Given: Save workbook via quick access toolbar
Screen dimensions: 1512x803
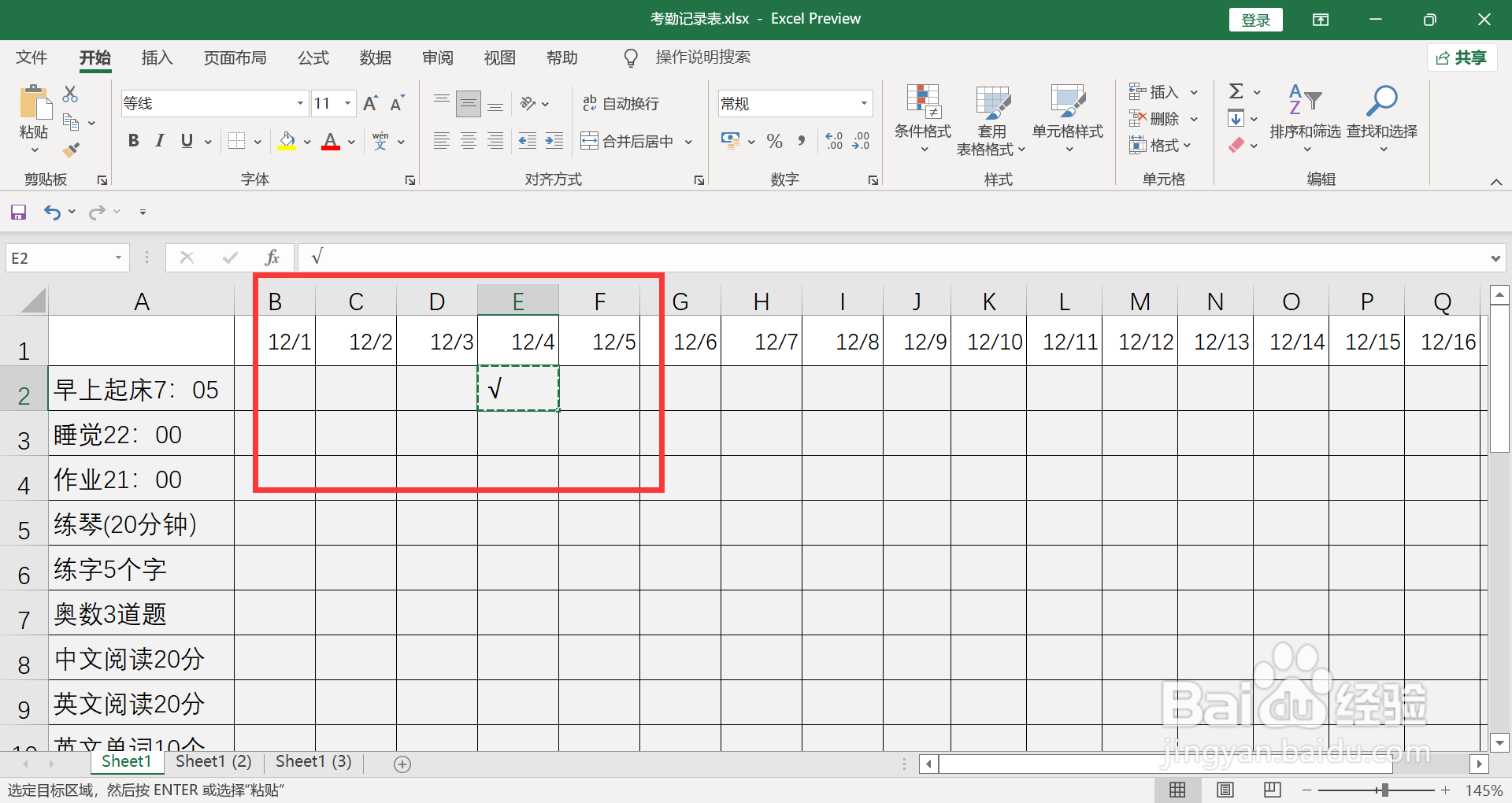Looking at the screenshot, I should click(x=18, y=212).
